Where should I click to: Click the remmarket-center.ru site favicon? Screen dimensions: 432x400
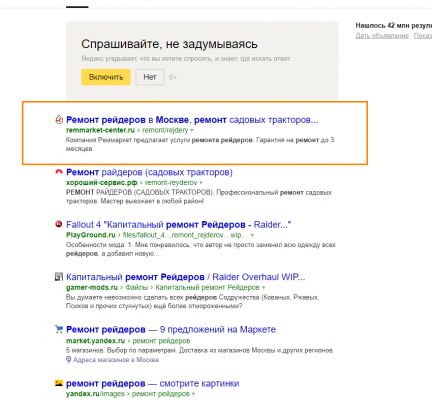point(59,119)
